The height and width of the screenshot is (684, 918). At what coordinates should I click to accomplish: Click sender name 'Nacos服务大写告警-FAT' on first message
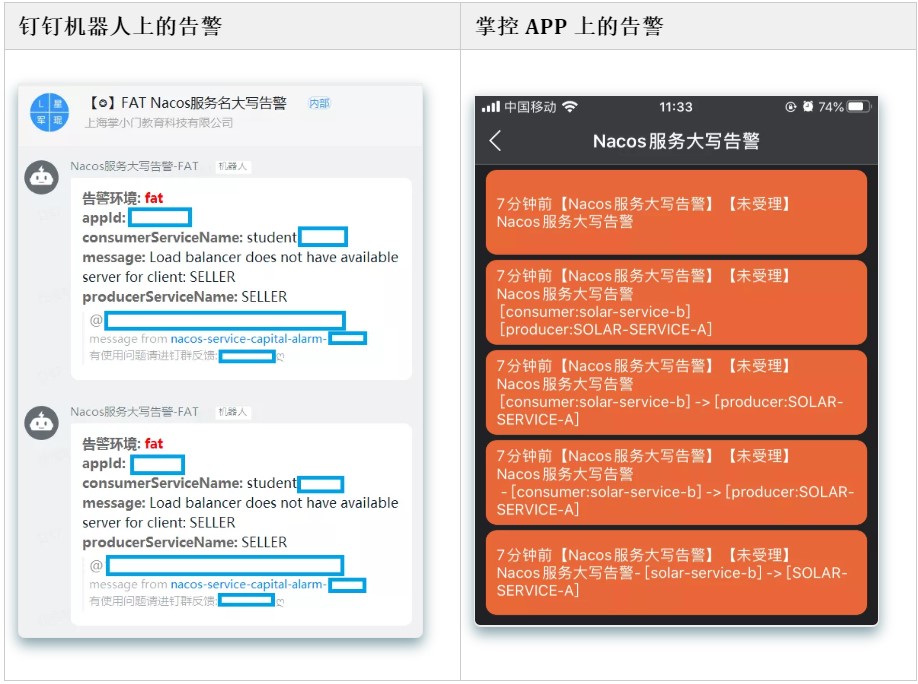pyautogui.click(x=135, y=166)
